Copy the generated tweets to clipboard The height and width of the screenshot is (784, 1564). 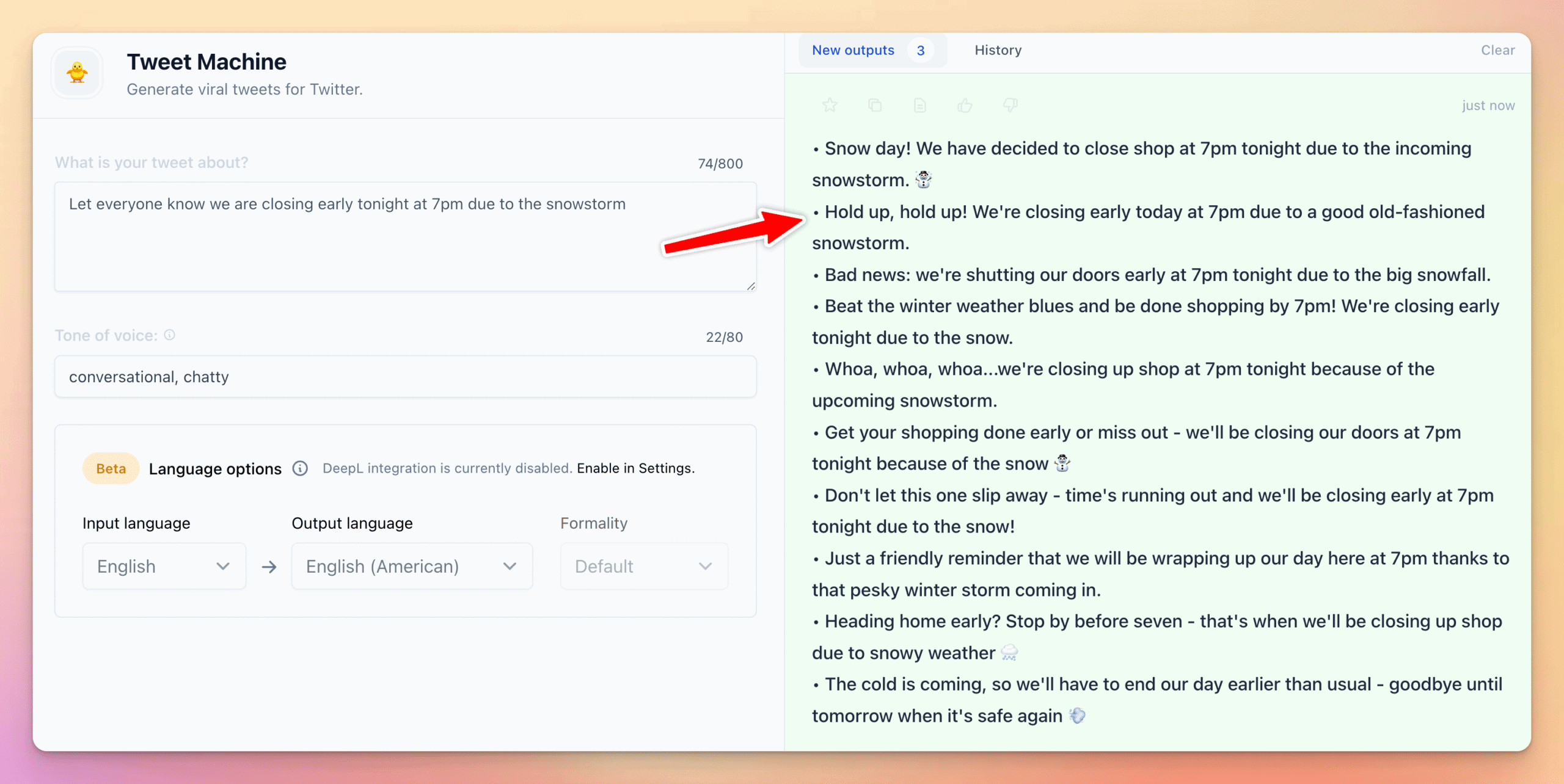pyautogui.click(x=875, y=105)
